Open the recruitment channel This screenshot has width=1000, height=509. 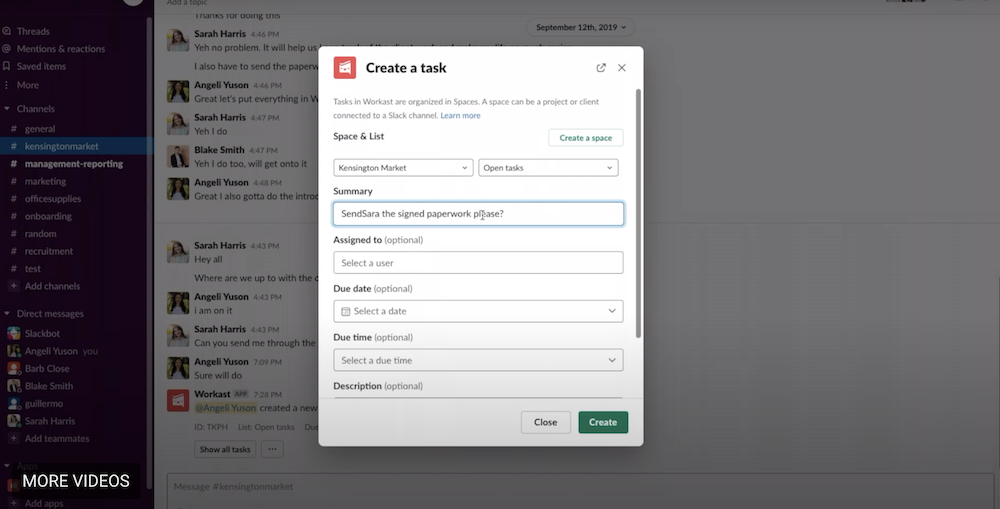[49, 251]
